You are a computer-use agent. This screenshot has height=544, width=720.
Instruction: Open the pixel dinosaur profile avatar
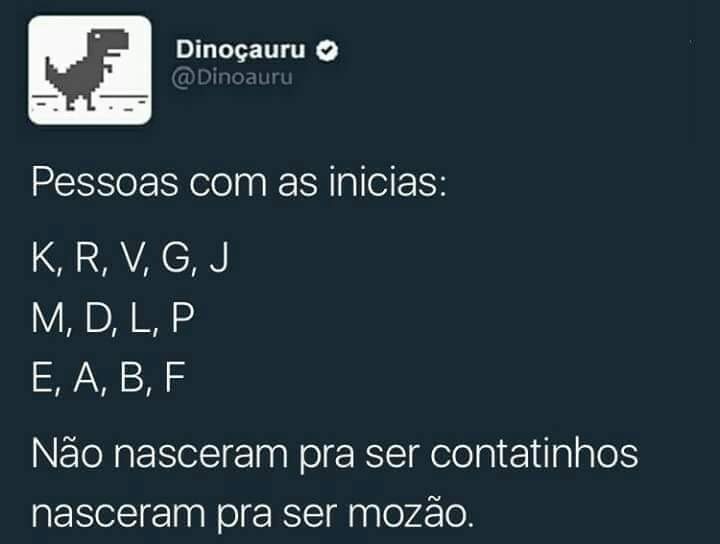pyautogui.click(x=90, y=70)
